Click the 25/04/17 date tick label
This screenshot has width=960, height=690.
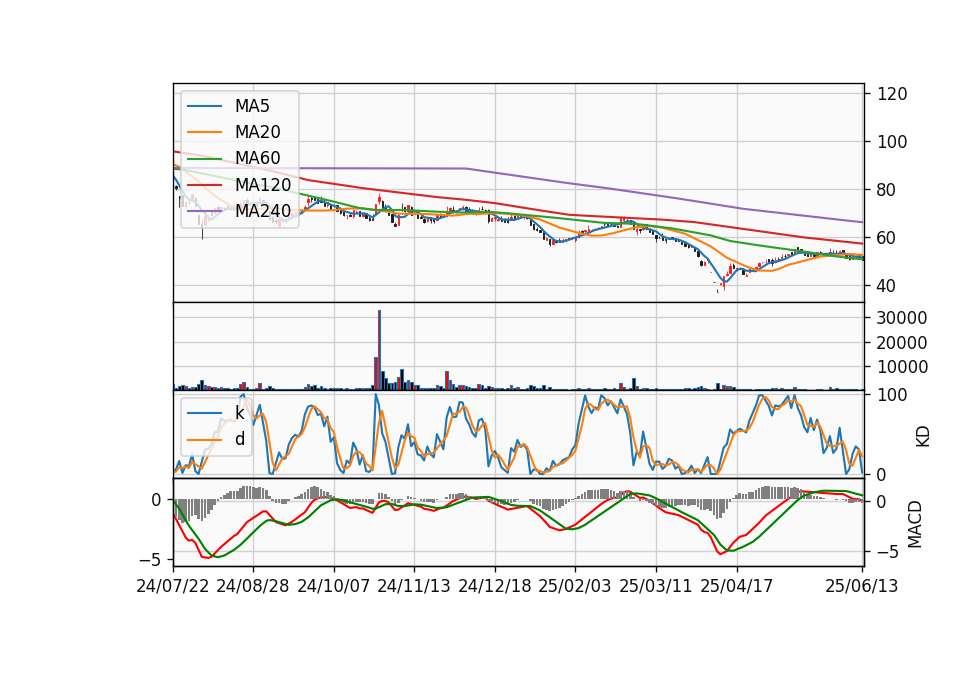point(737,586)
